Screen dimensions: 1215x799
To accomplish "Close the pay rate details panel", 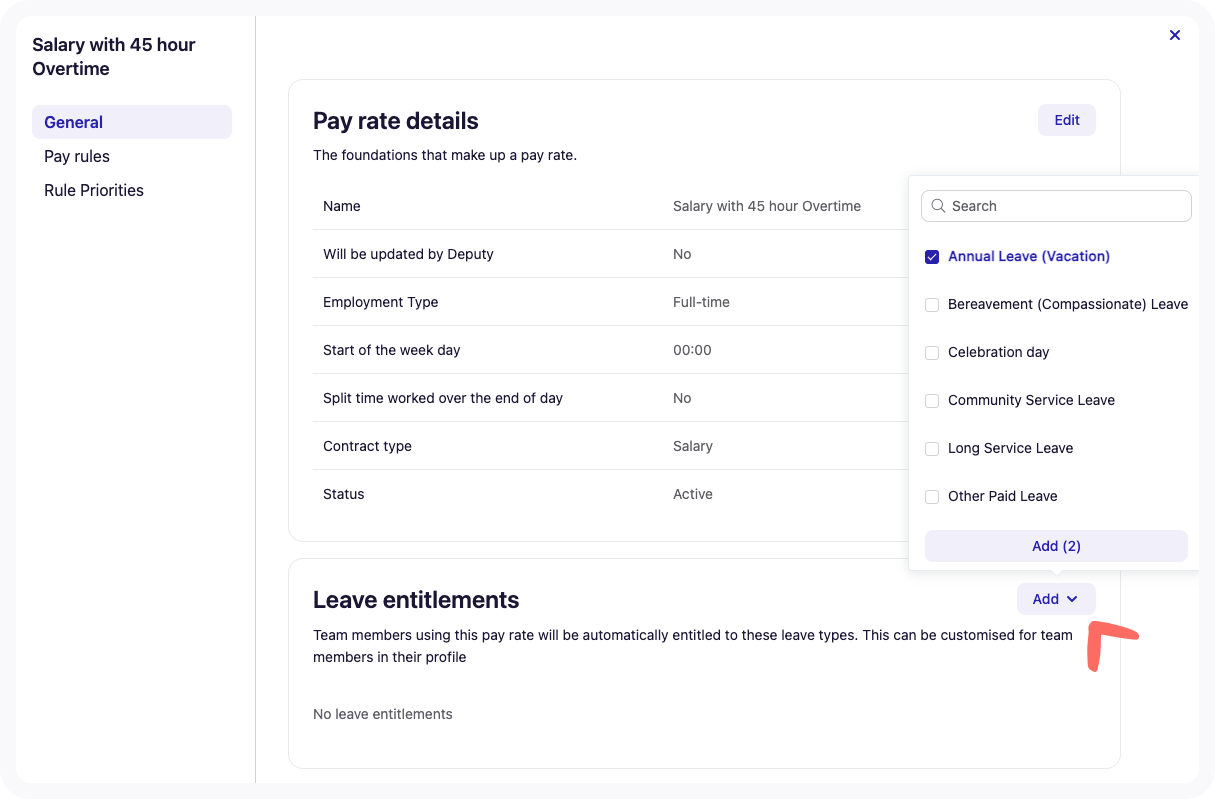I will 1175,35.
